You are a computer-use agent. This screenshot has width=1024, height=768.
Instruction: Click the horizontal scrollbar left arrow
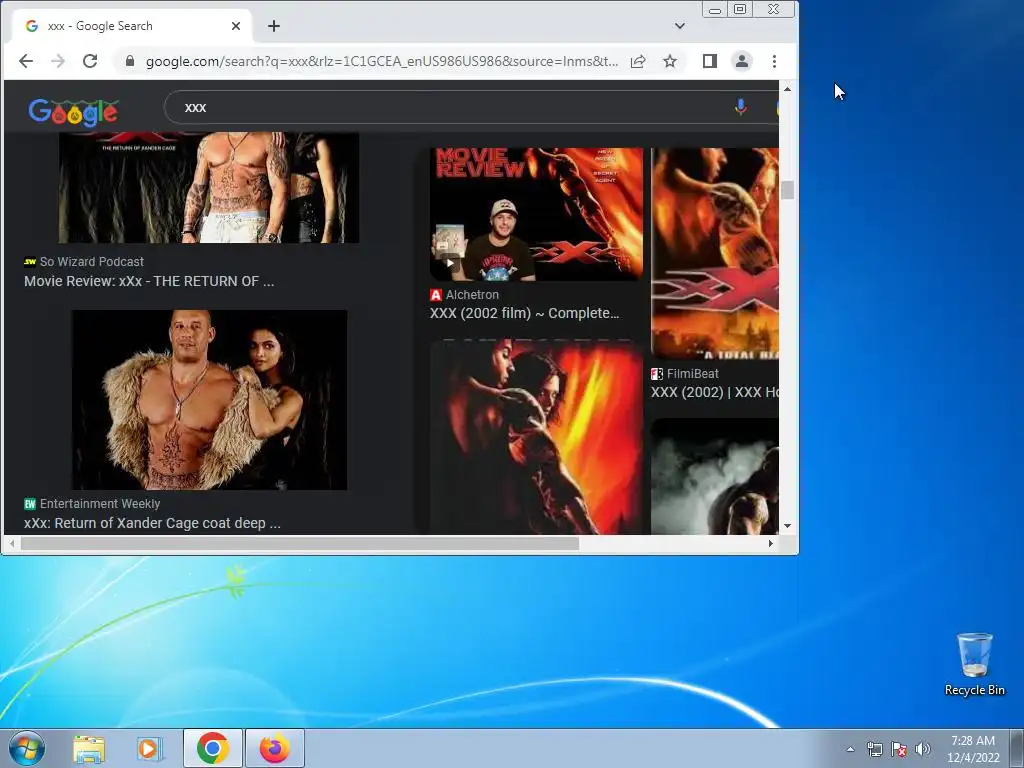12,543
